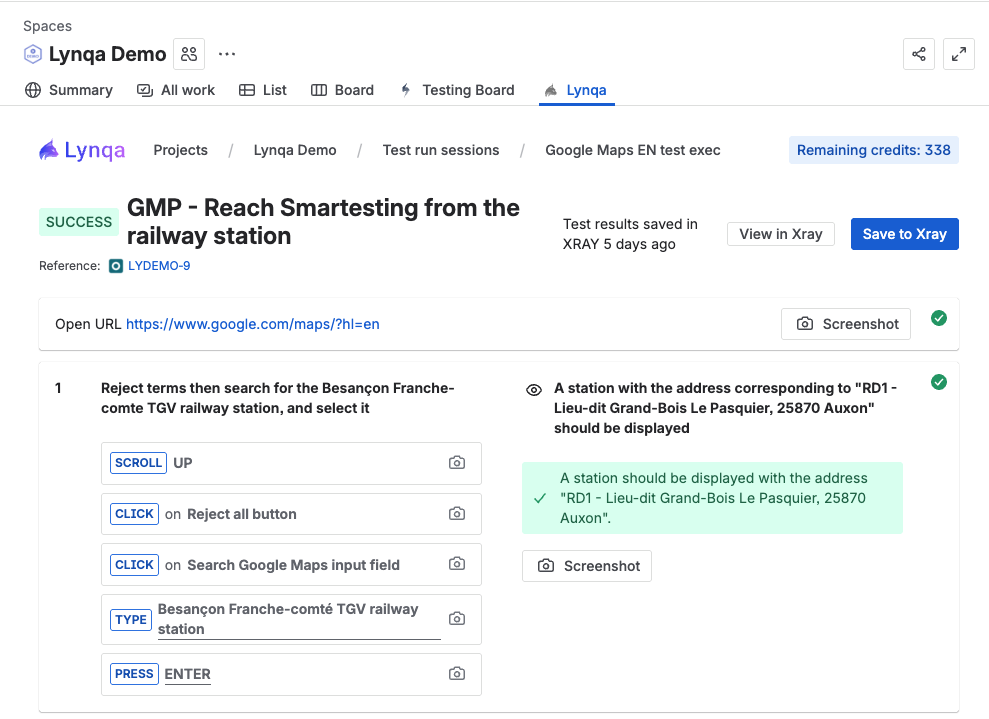Viewport: 989px width, 719px height.
Task: Open the Google Maps URL link
Action: click(252, 324)
